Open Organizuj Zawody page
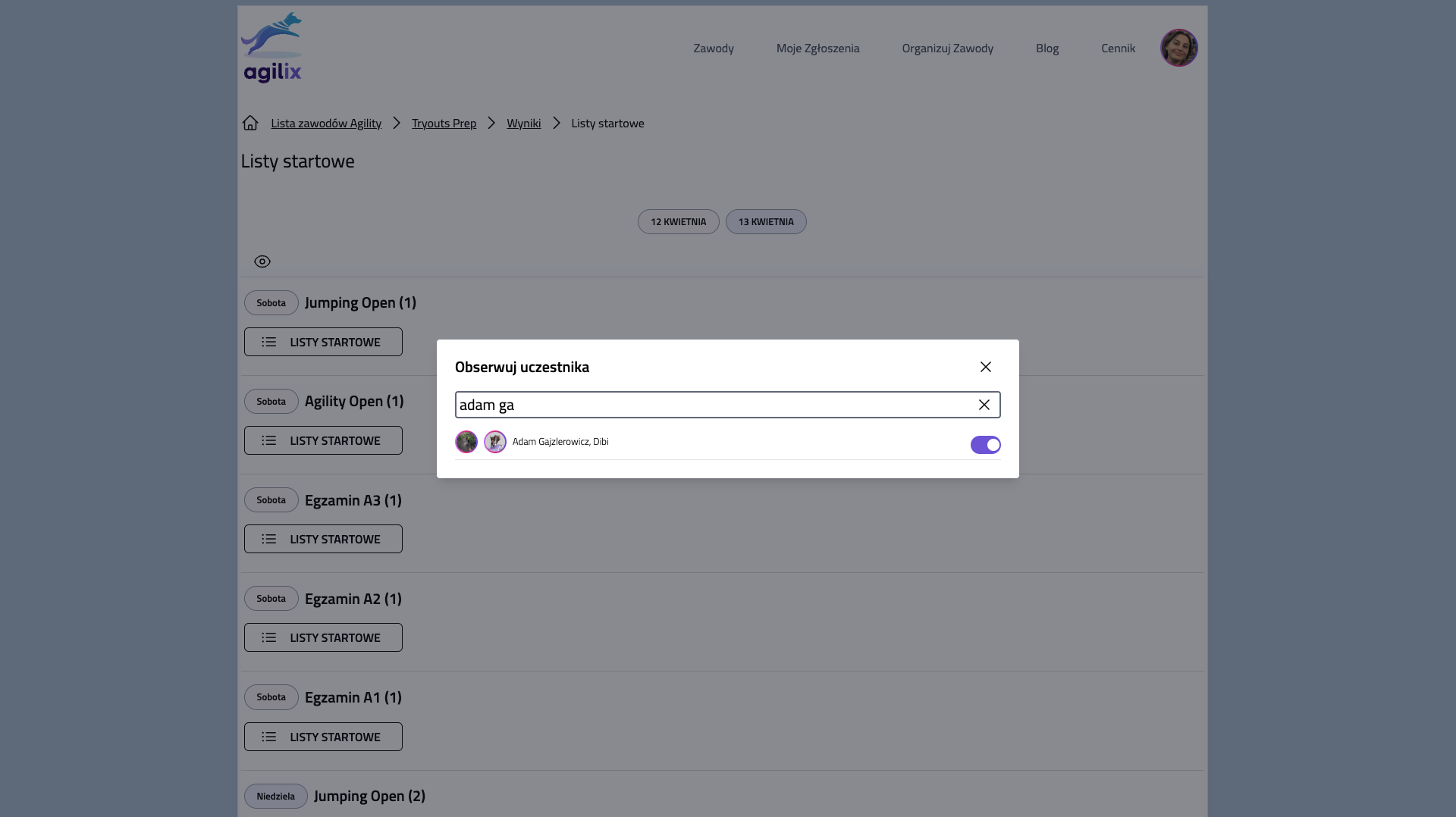The width and height of the screenshot is (1456, 817). (948, 48)
